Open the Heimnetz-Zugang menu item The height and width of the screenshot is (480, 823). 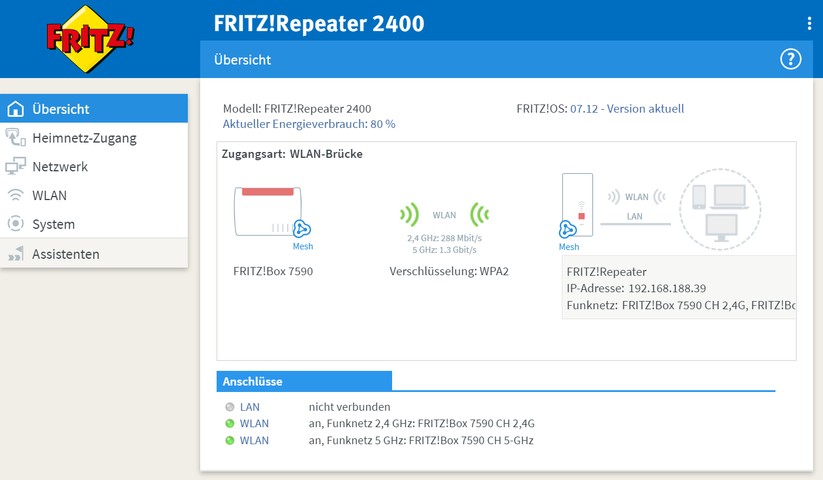[84, 138]
